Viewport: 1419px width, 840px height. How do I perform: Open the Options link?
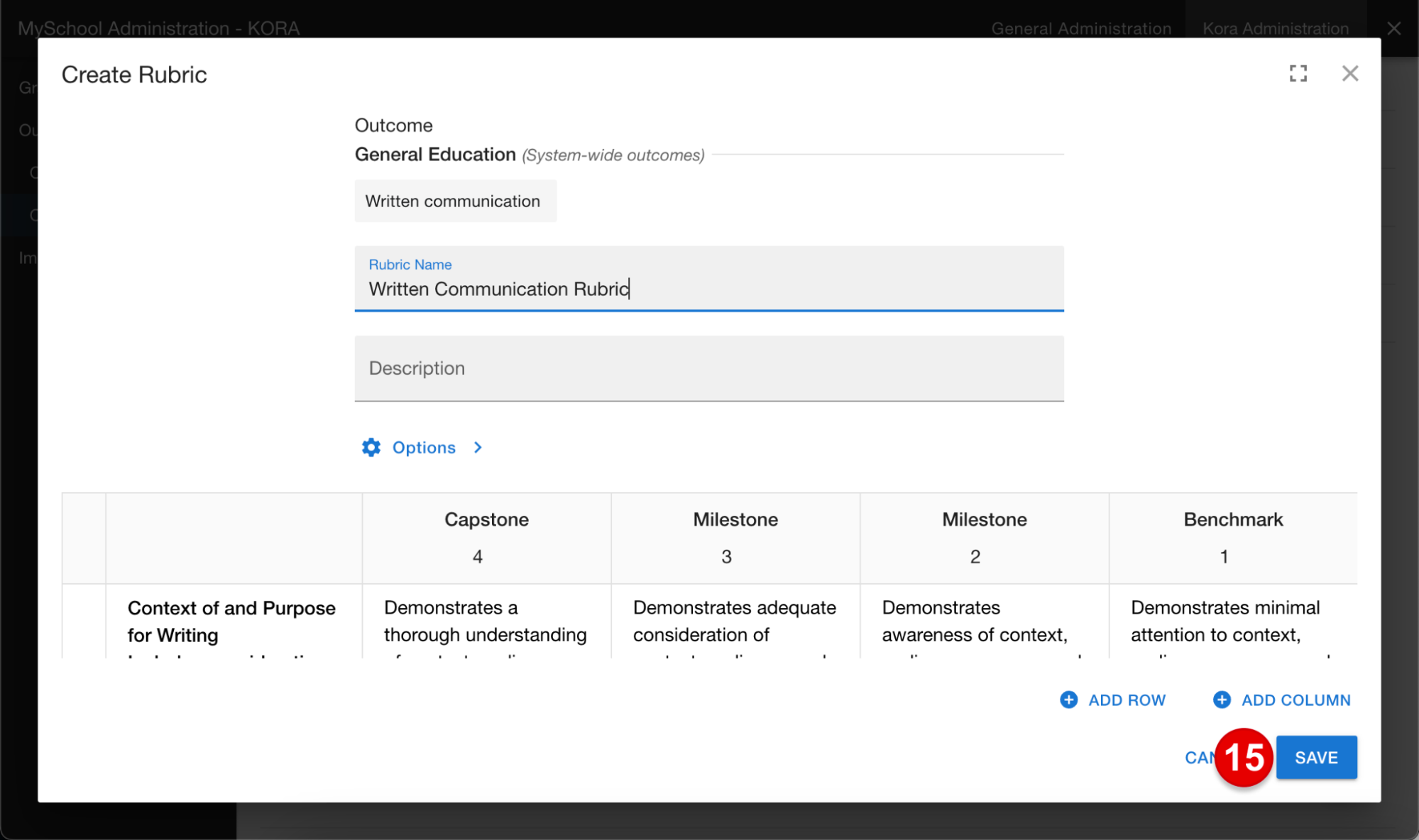pos(424,448)
